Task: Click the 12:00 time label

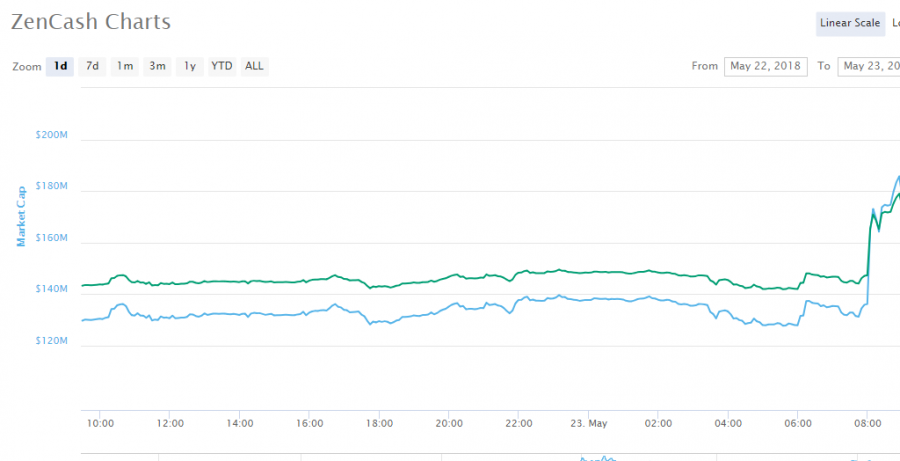Action: [170, 424]
